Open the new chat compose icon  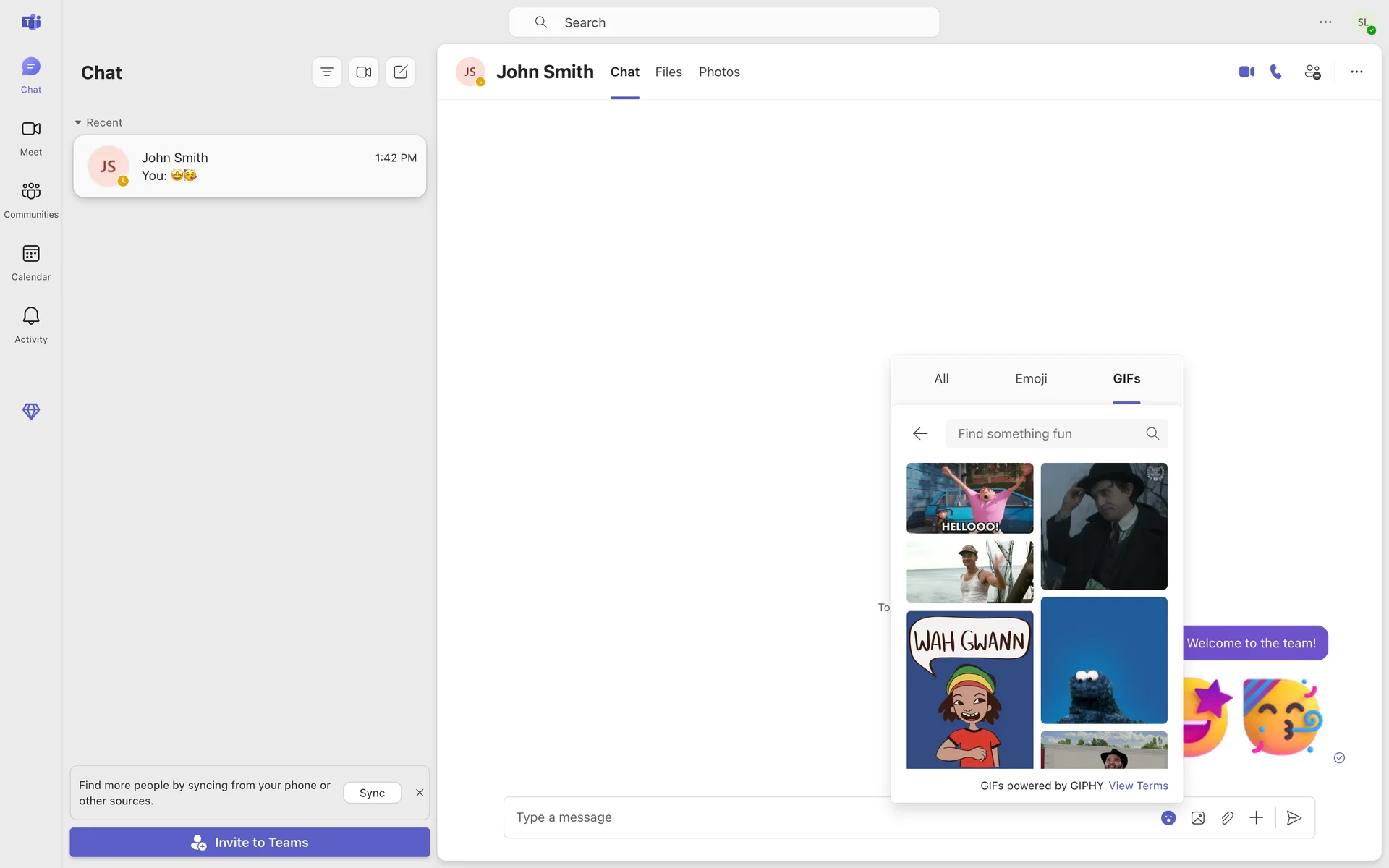[x=400, y=72]
